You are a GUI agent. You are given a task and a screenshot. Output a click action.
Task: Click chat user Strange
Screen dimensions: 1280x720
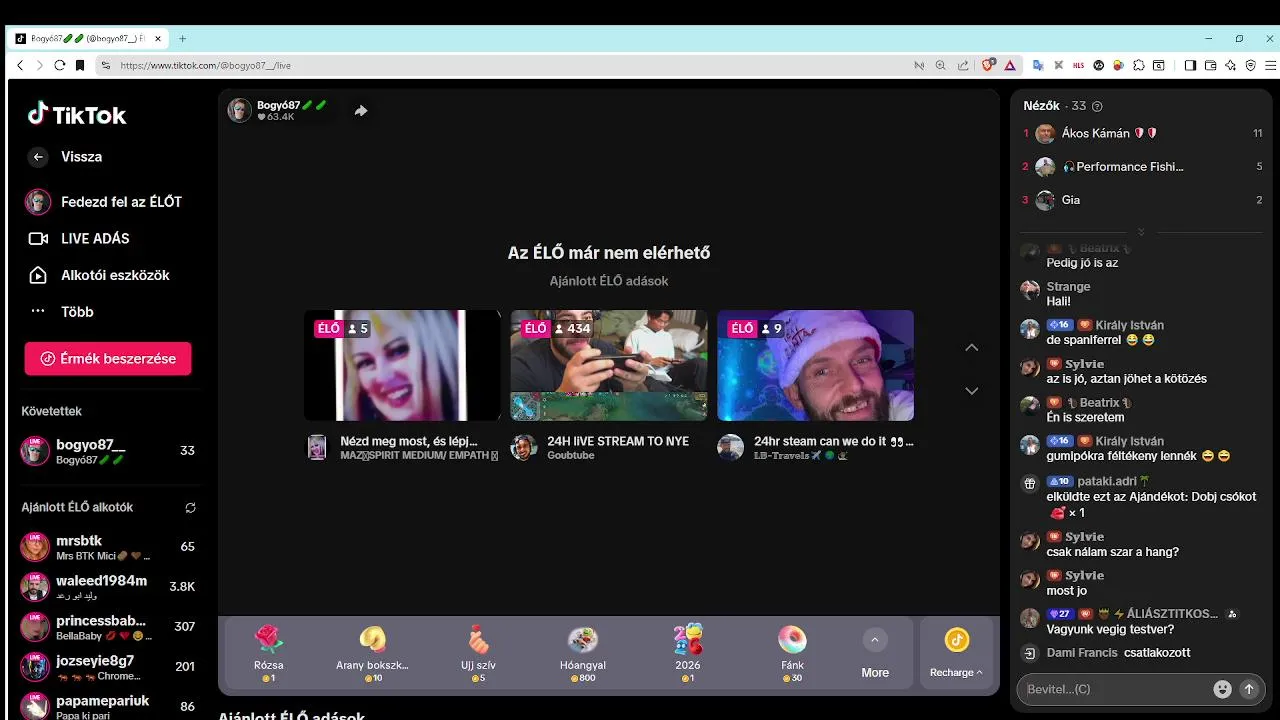click(x=1068, y=287)
